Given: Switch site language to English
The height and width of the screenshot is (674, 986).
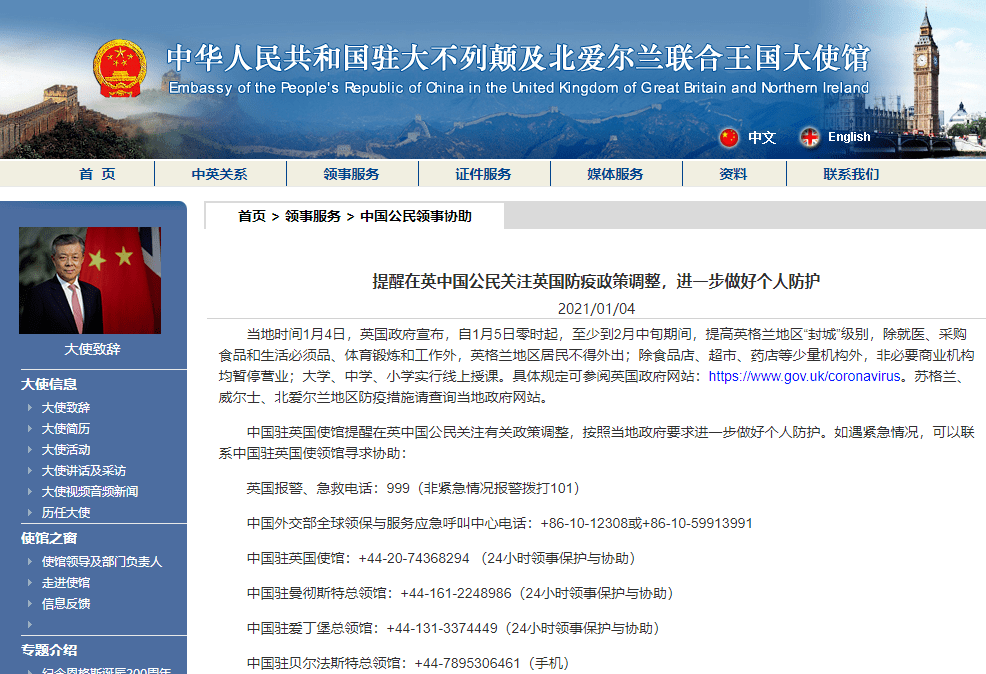Looking at the screenshot, I should (x=849, y=137).
